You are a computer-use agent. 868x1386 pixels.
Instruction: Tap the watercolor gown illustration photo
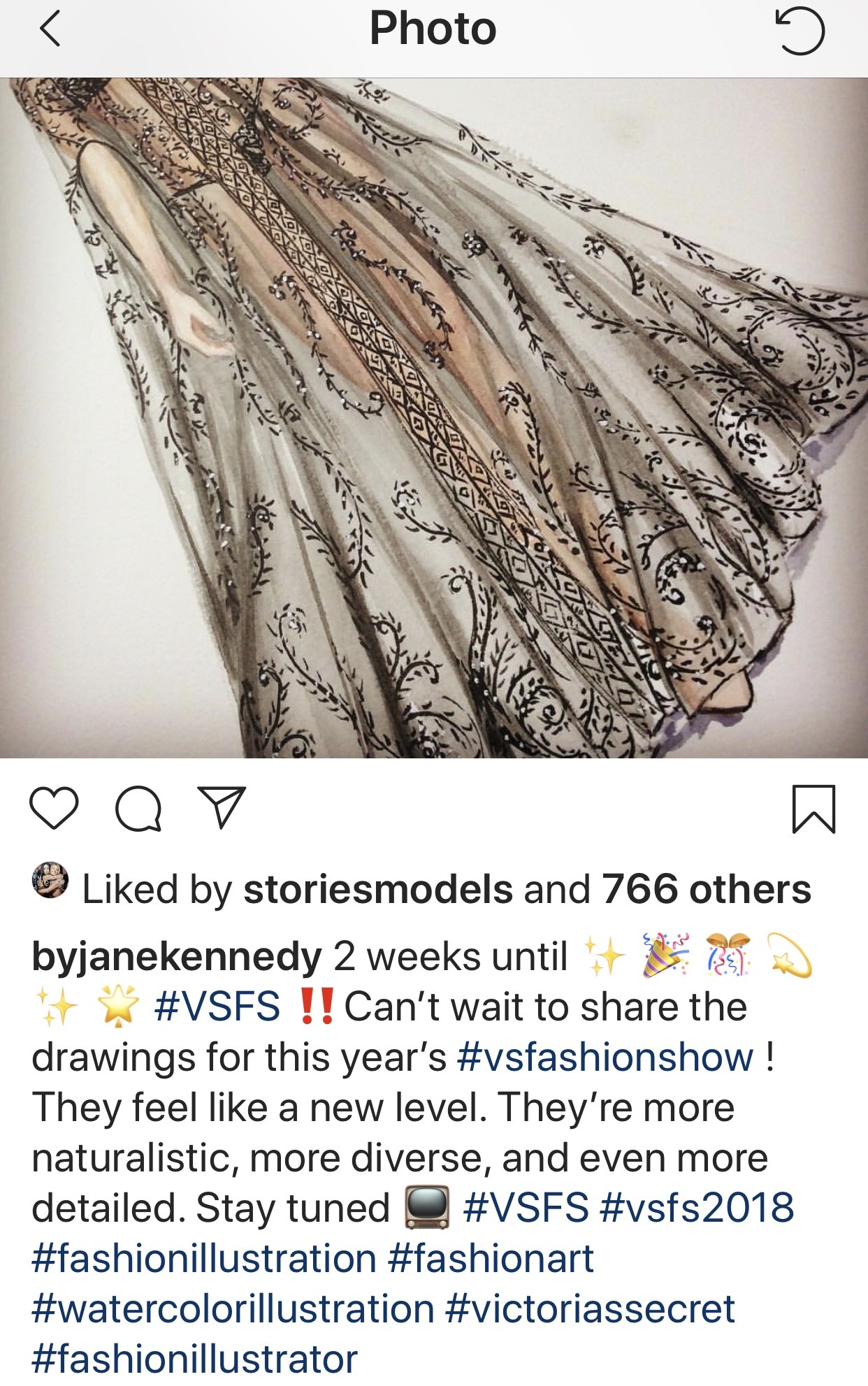point(434,418)
